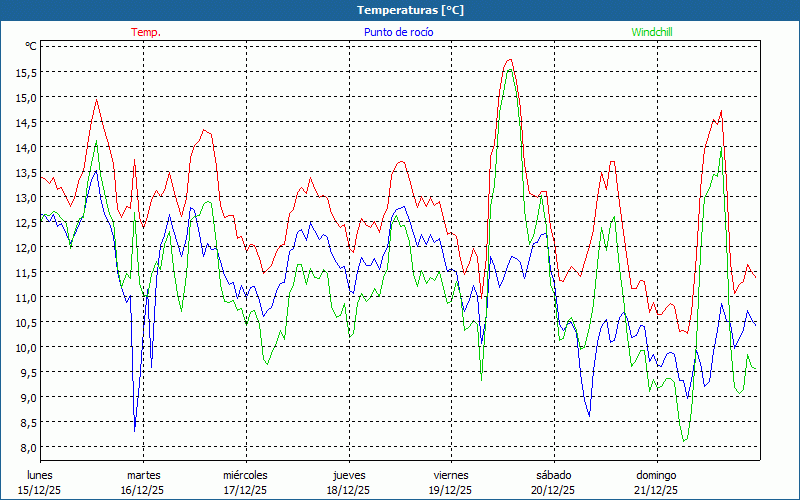Click the "10,0" y-axis value
Viewport: 800px width, 500px height.
[x=25, y=347]
